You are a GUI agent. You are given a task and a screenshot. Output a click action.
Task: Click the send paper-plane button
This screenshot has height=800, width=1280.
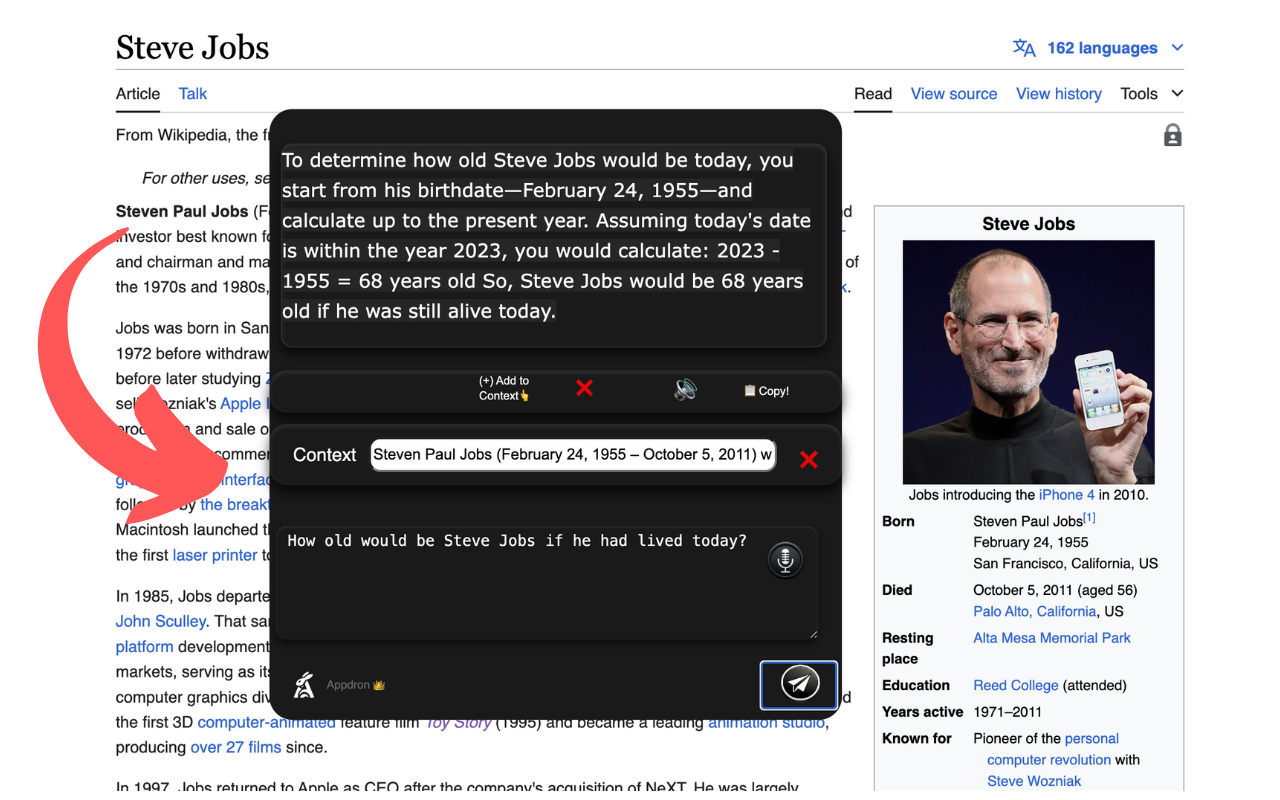(799, 685)
